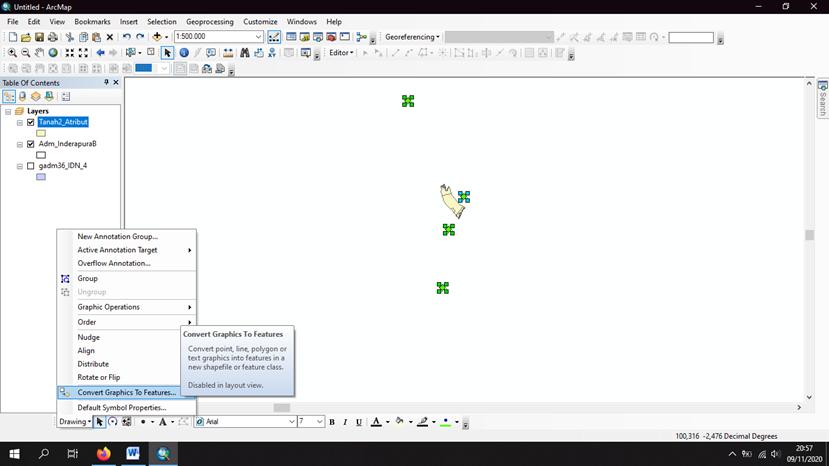Choose Default Symbol Properties option
The image size is (829, 466).
127,408
